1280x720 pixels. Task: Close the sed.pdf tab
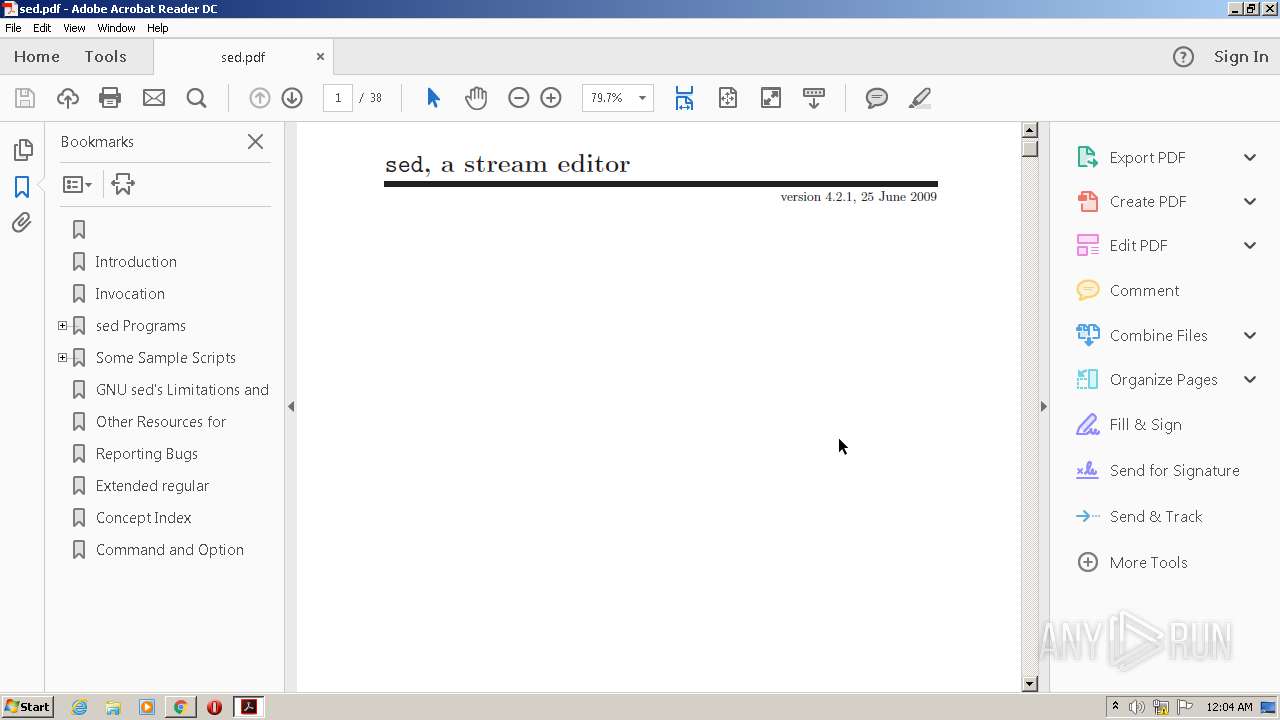(x=320, y=57)
